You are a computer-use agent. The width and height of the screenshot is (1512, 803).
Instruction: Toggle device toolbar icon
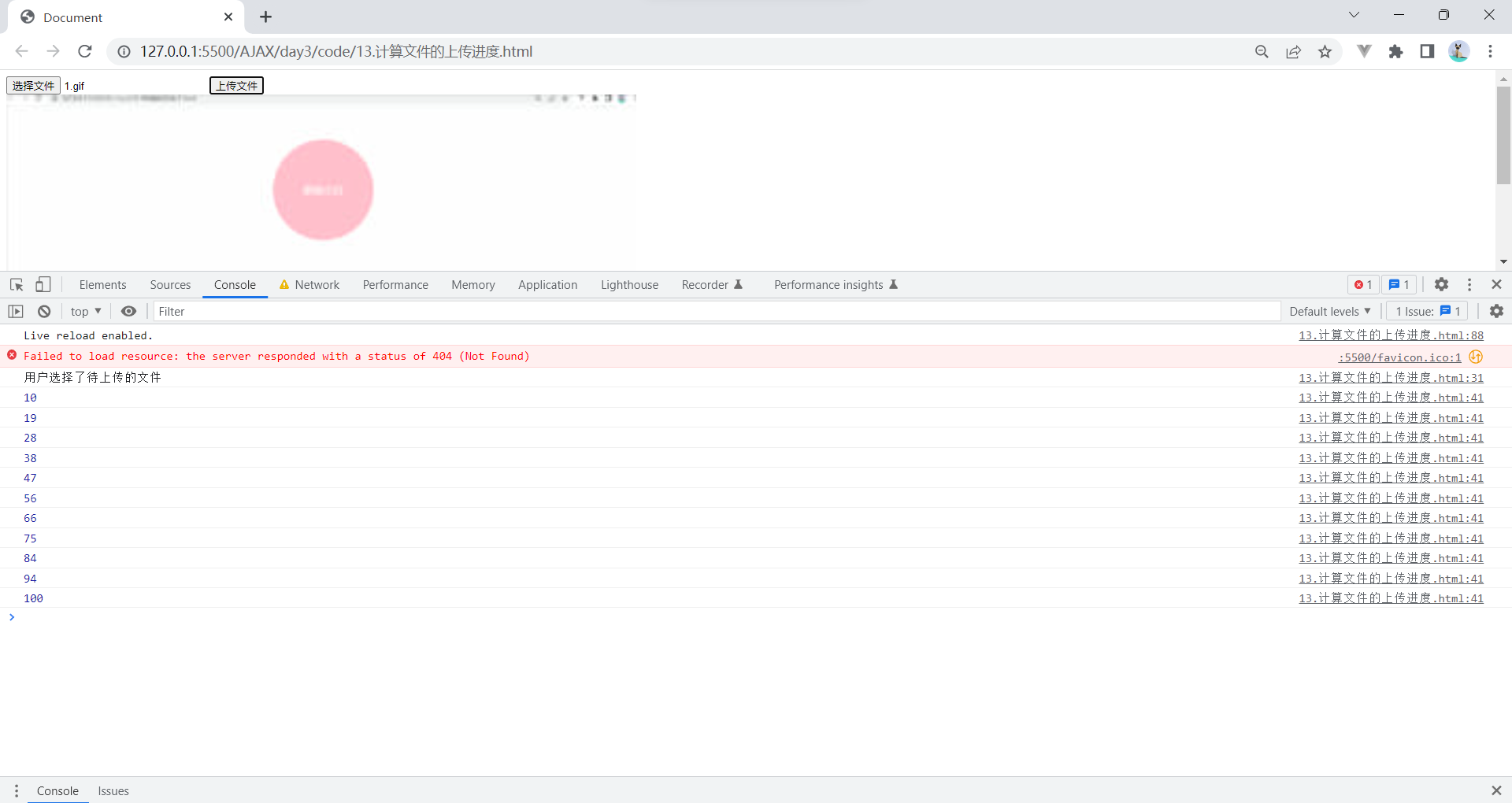tap(43, 284)
